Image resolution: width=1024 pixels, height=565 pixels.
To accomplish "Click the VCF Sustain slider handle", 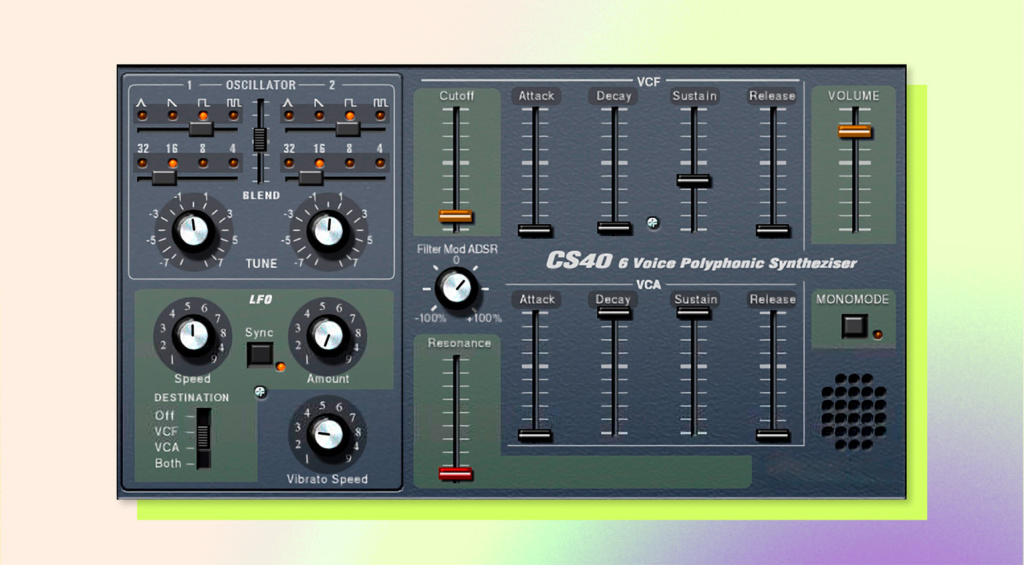I will (x=694, y=181).
